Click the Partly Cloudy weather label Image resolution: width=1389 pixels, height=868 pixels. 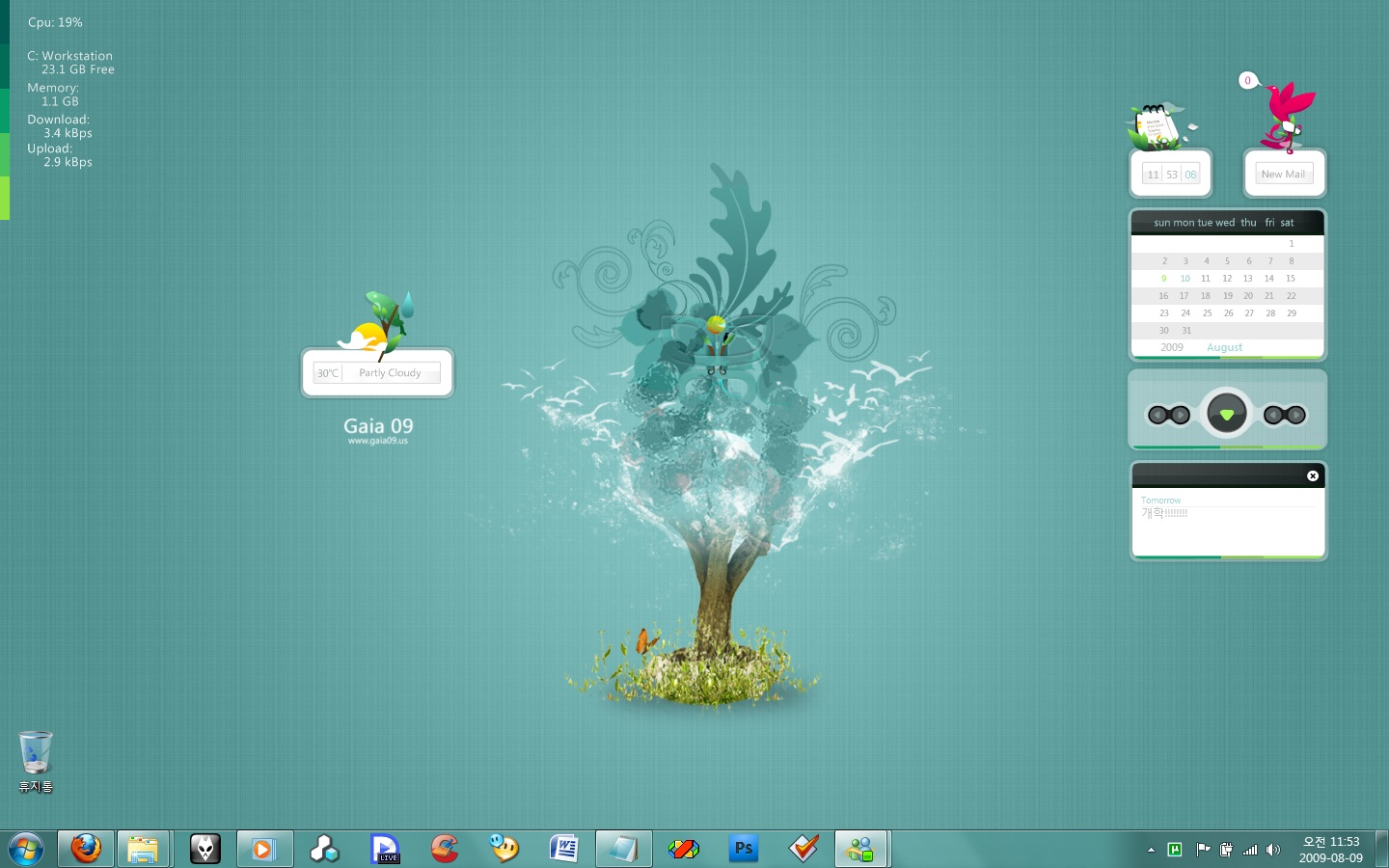tap(390, 373)
